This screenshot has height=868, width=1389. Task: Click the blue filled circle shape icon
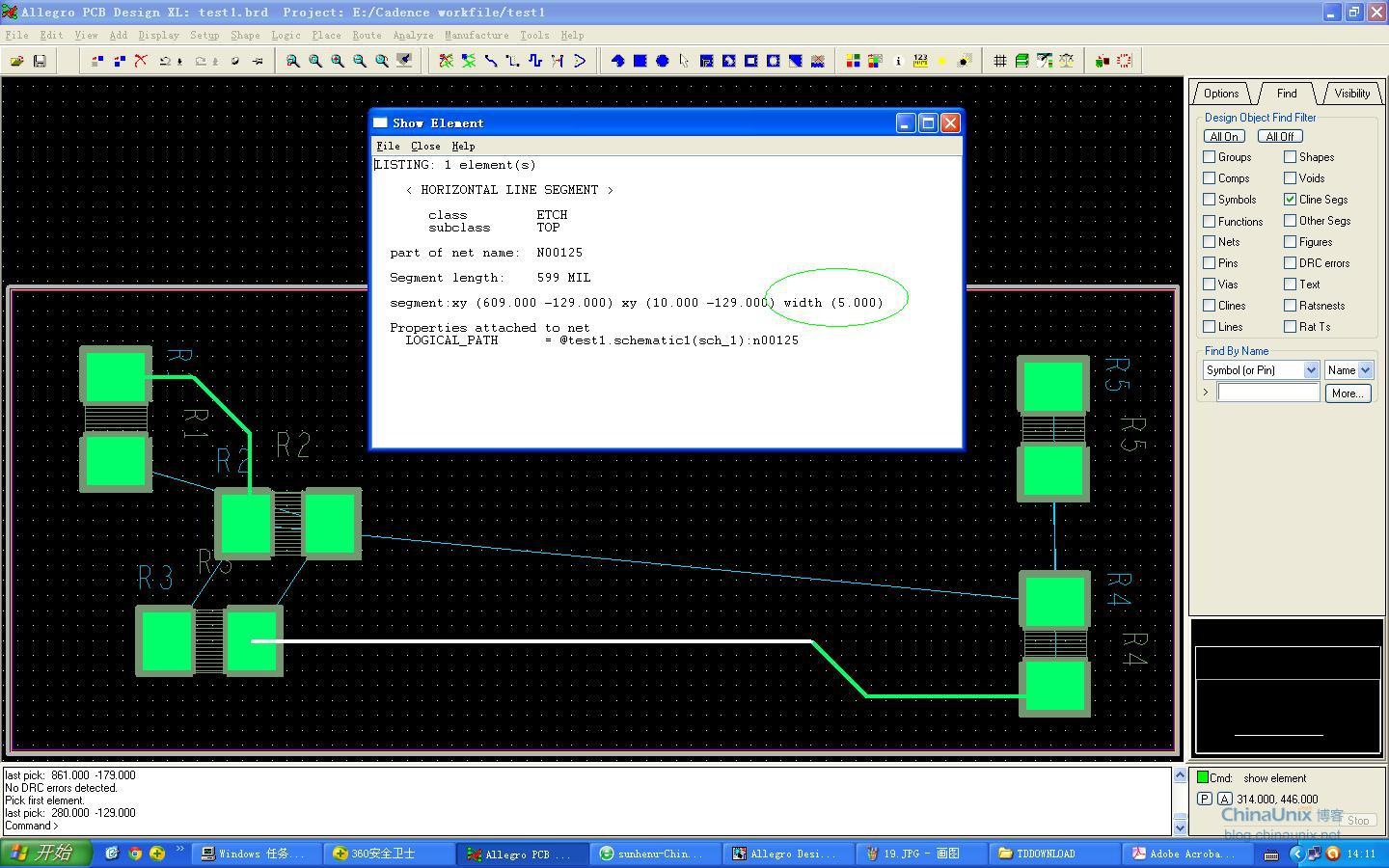pos(663,61)
